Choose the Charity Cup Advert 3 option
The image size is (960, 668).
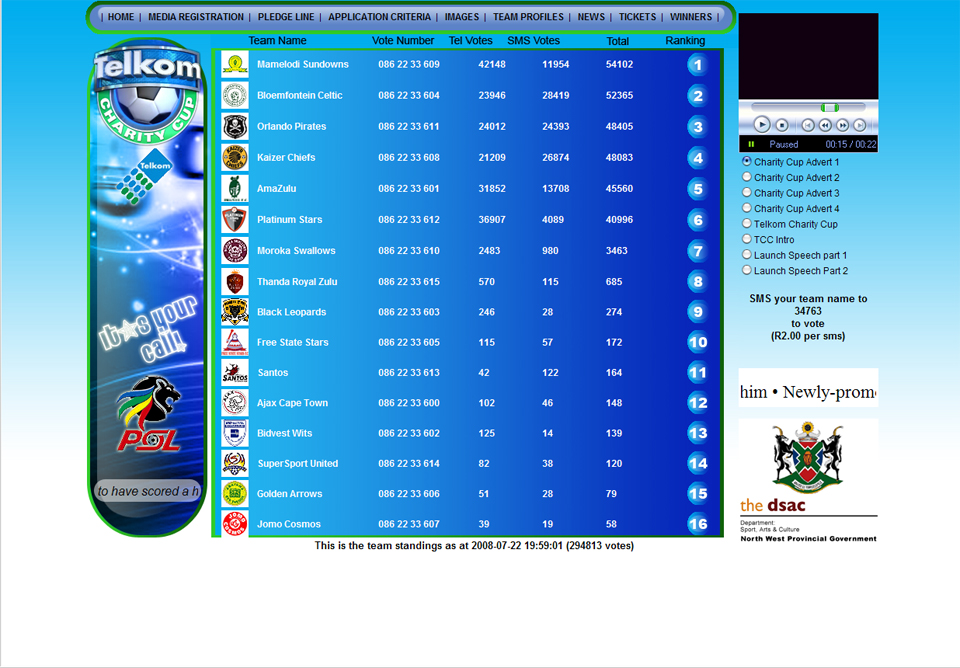[x=746, y=192]
